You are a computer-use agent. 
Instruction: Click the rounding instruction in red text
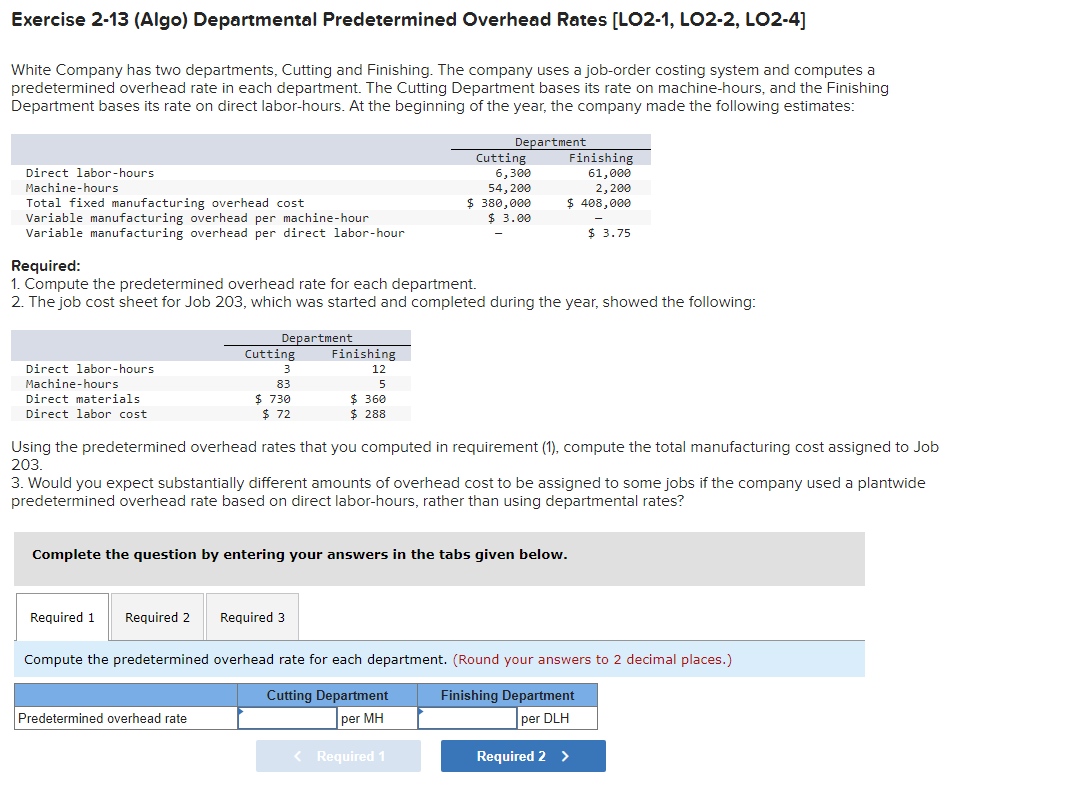tap(592, 660)
